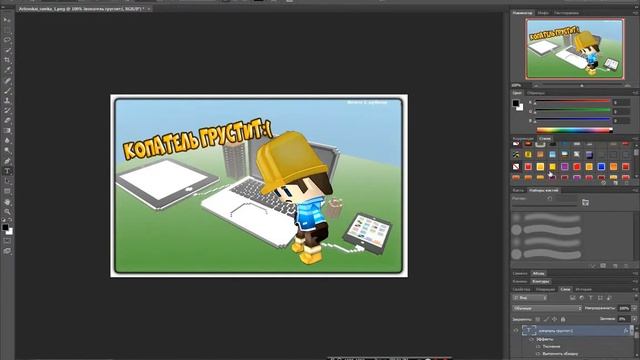The height and width of the screenshot is (360, 640).
Task: Click the fx icon on the text layer
Action: pos(625,331)
